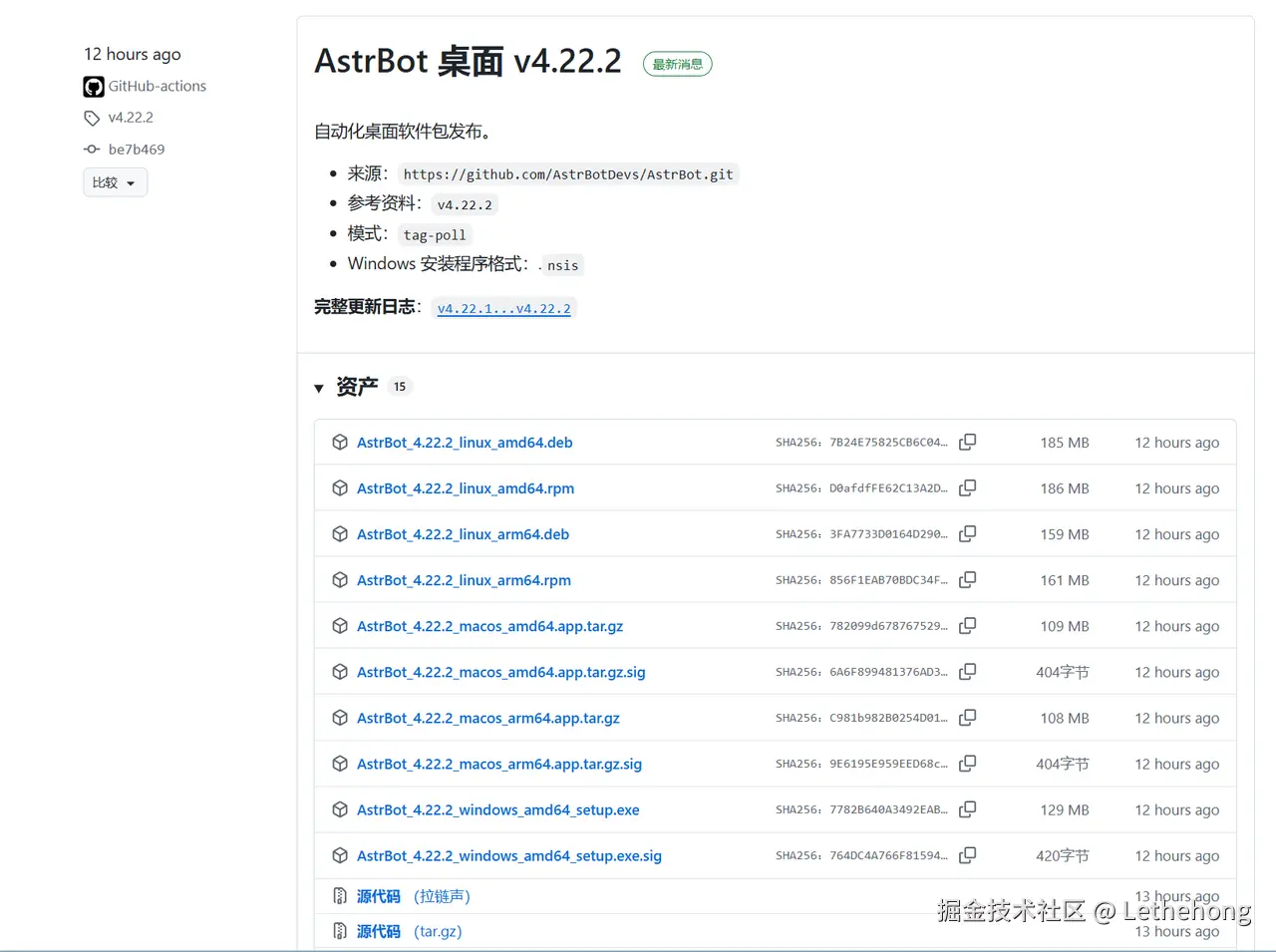Download AstrBot_4.22.2_linux_arm64.deb

click(464, 533)
